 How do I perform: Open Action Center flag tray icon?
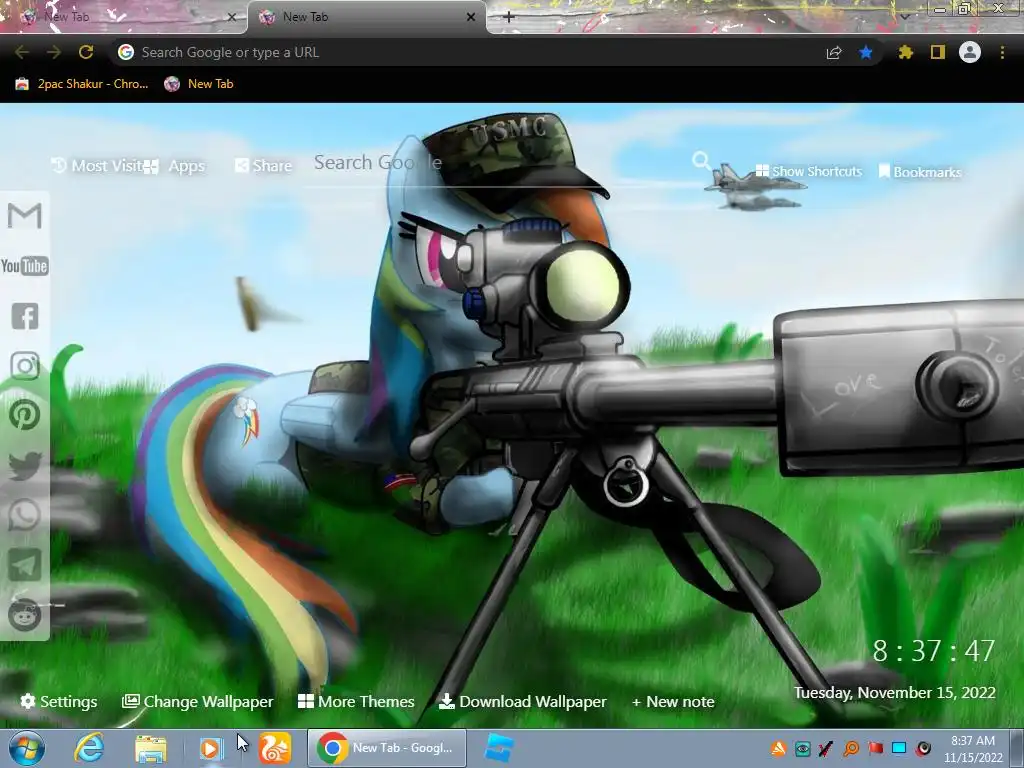point(875,748)
